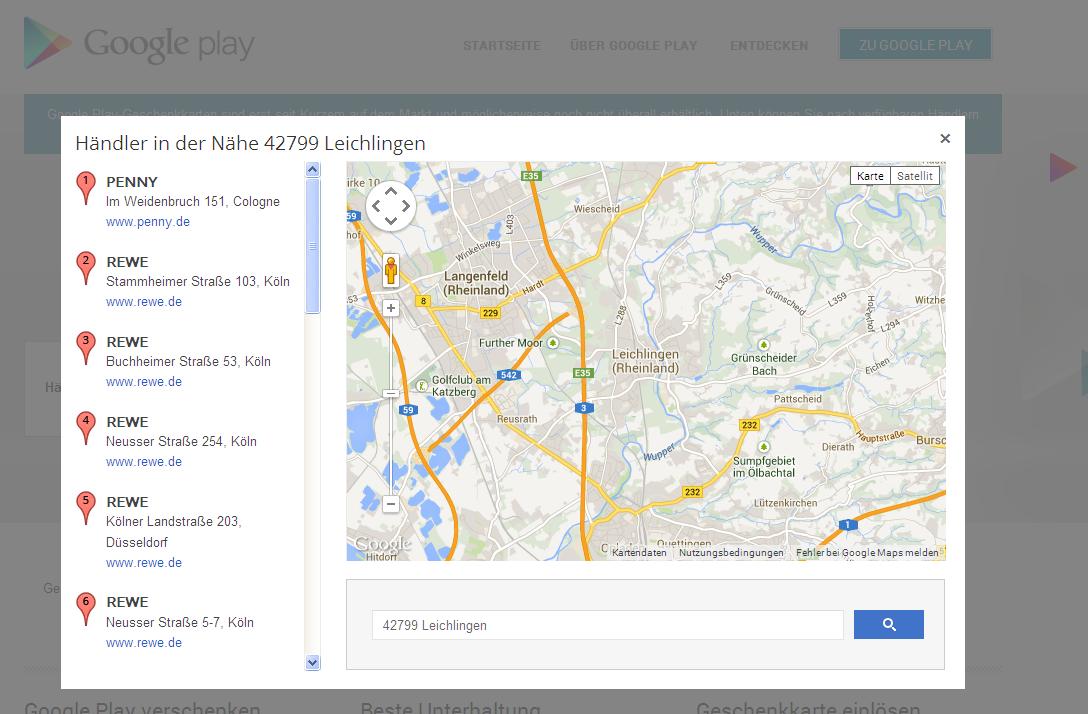
Task: Click the Google logo on the map
Action: [x=382, y=543]
